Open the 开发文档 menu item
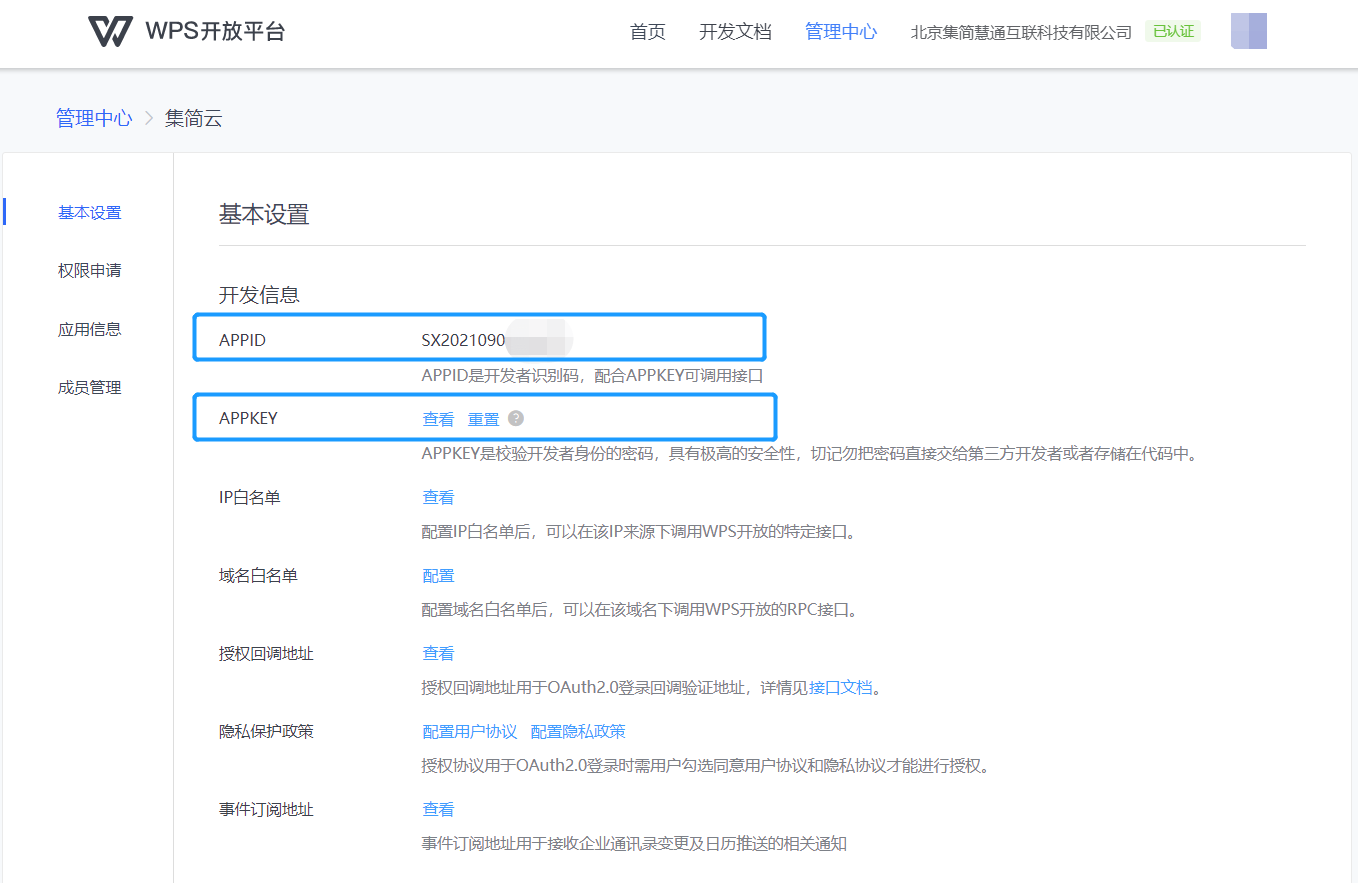Viewport: 1358px width, 883px height. point(735,31)
